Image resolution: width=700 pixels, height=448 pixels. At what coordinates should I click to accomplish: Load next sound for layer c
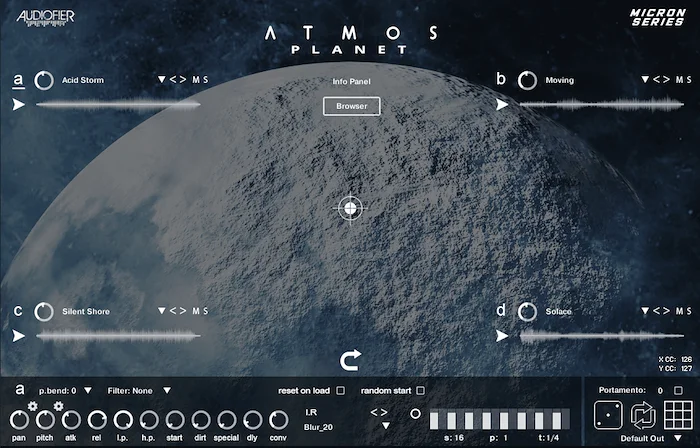(183, 311)
